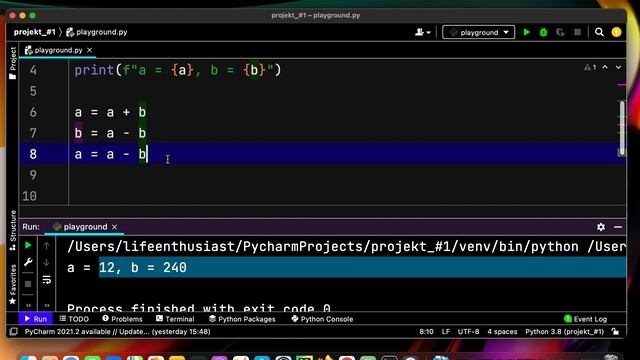Viewport: 640px width, 360px height.
Task: Rerun playground from Run panel play icon
Action: [28, 245]
